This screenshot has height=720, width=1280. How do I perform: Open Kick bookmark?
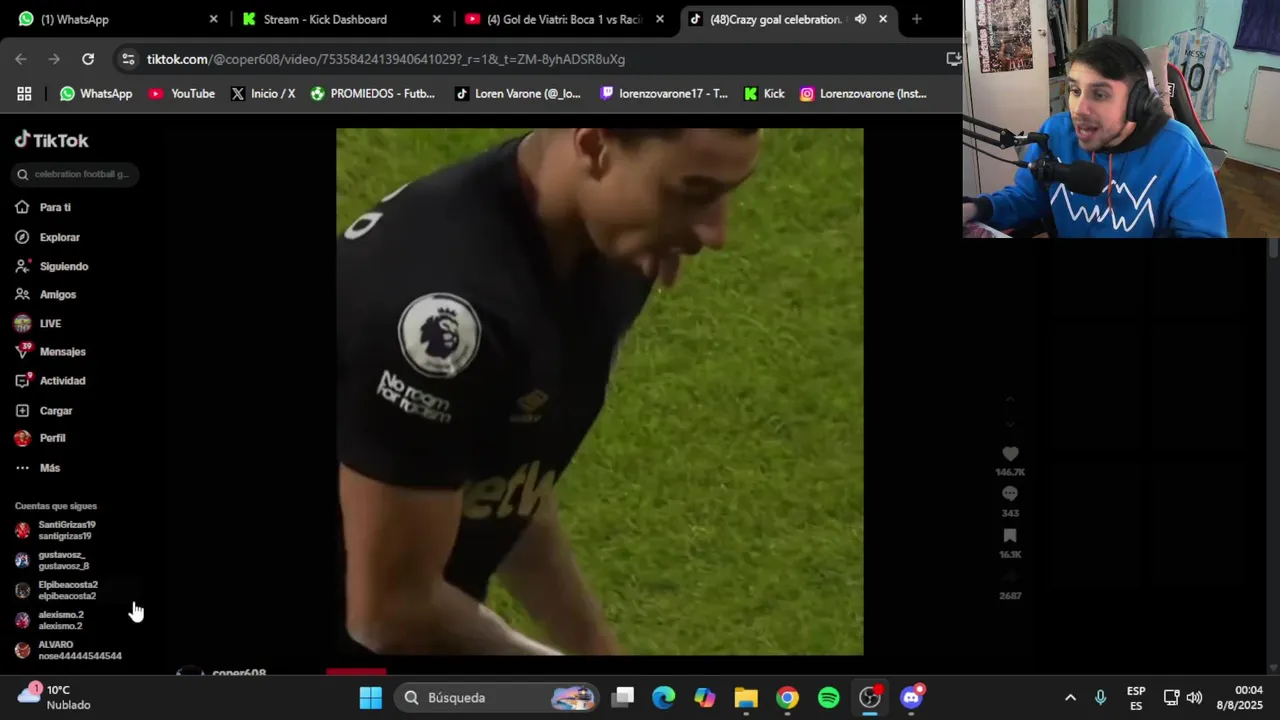(x=765, y=93)
